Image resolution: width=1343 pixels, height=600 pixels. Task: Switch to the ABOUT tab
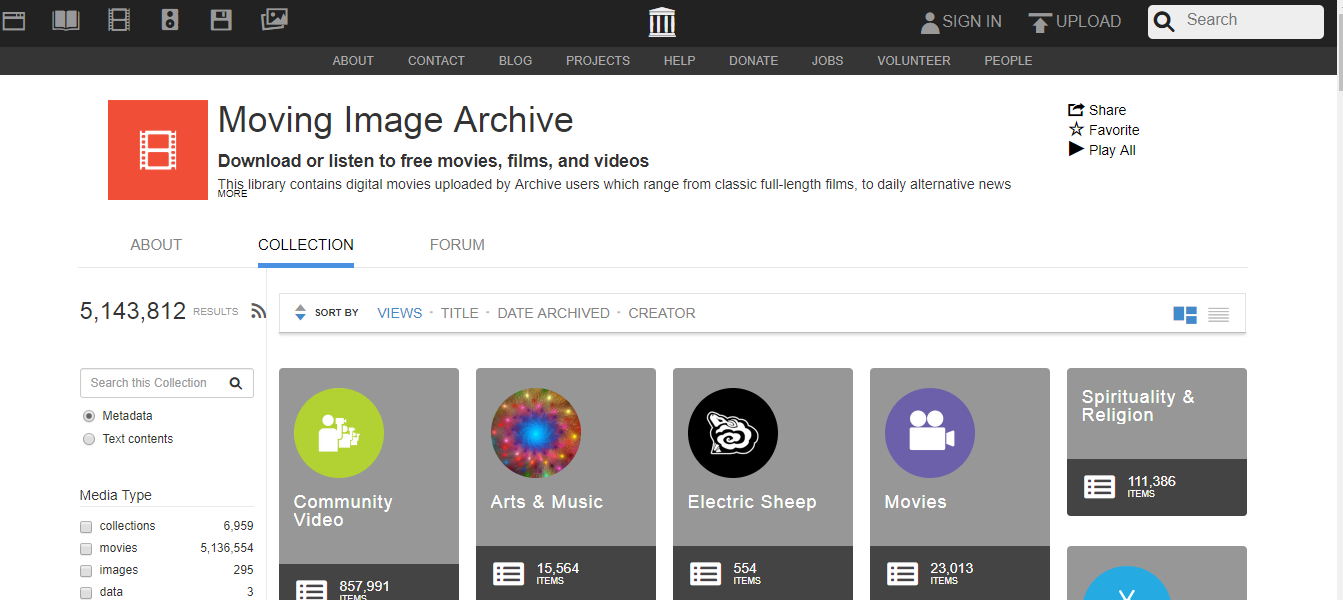(156, 245)
